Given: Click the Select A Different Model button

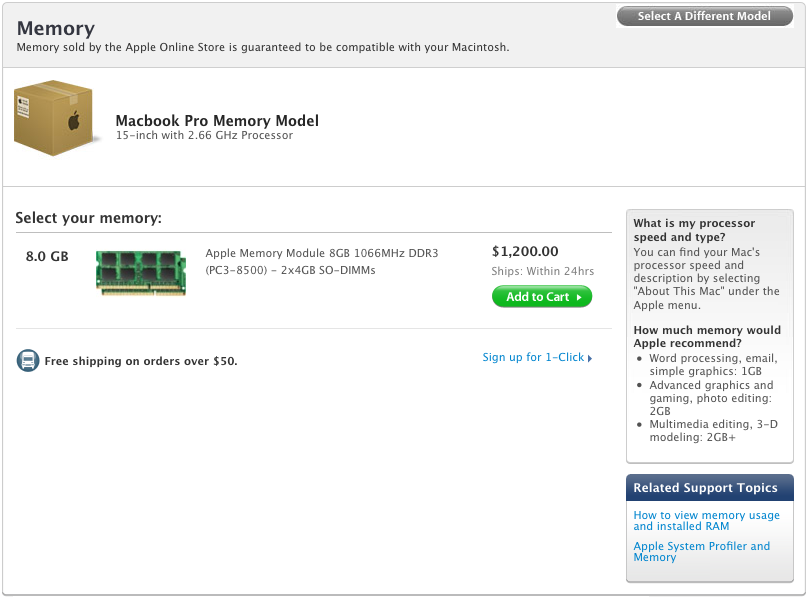Looking at the screenshot, I should tap(704, 16).
